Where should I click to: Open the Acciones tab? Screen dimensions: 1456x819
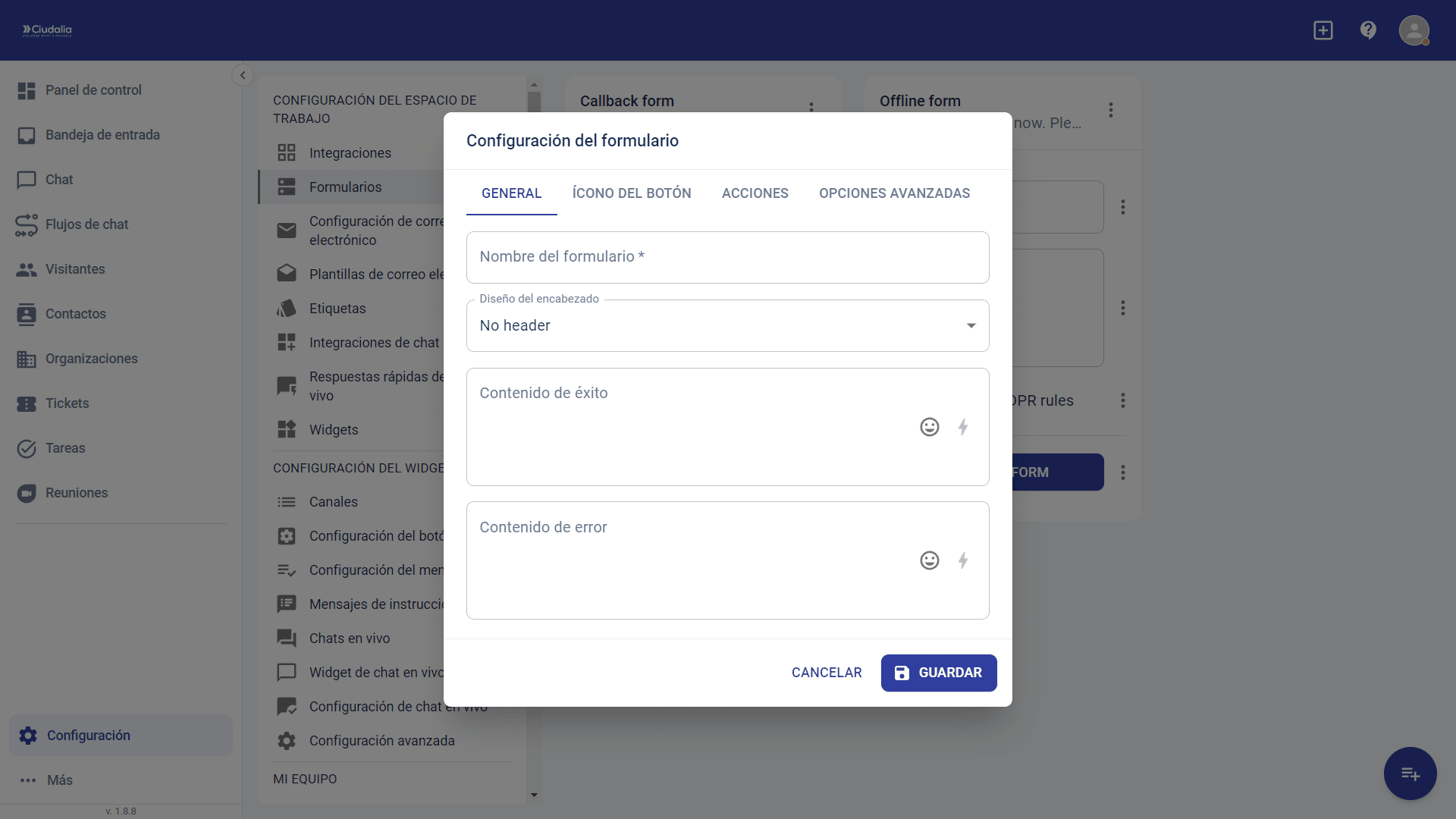coord(755,193)
